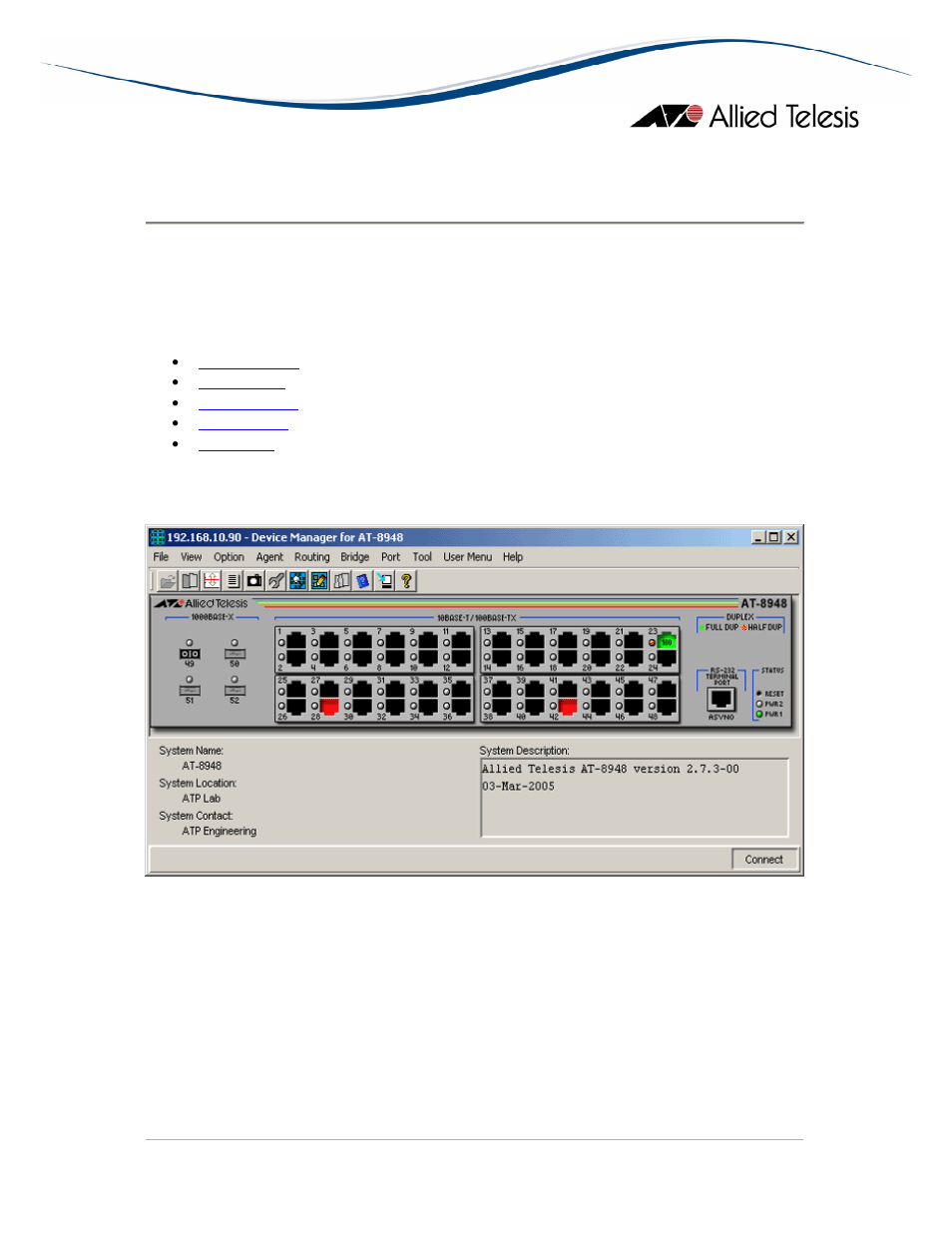Click the RESET status indicator
Viewport: 952px width, 1233px height.
759,693
